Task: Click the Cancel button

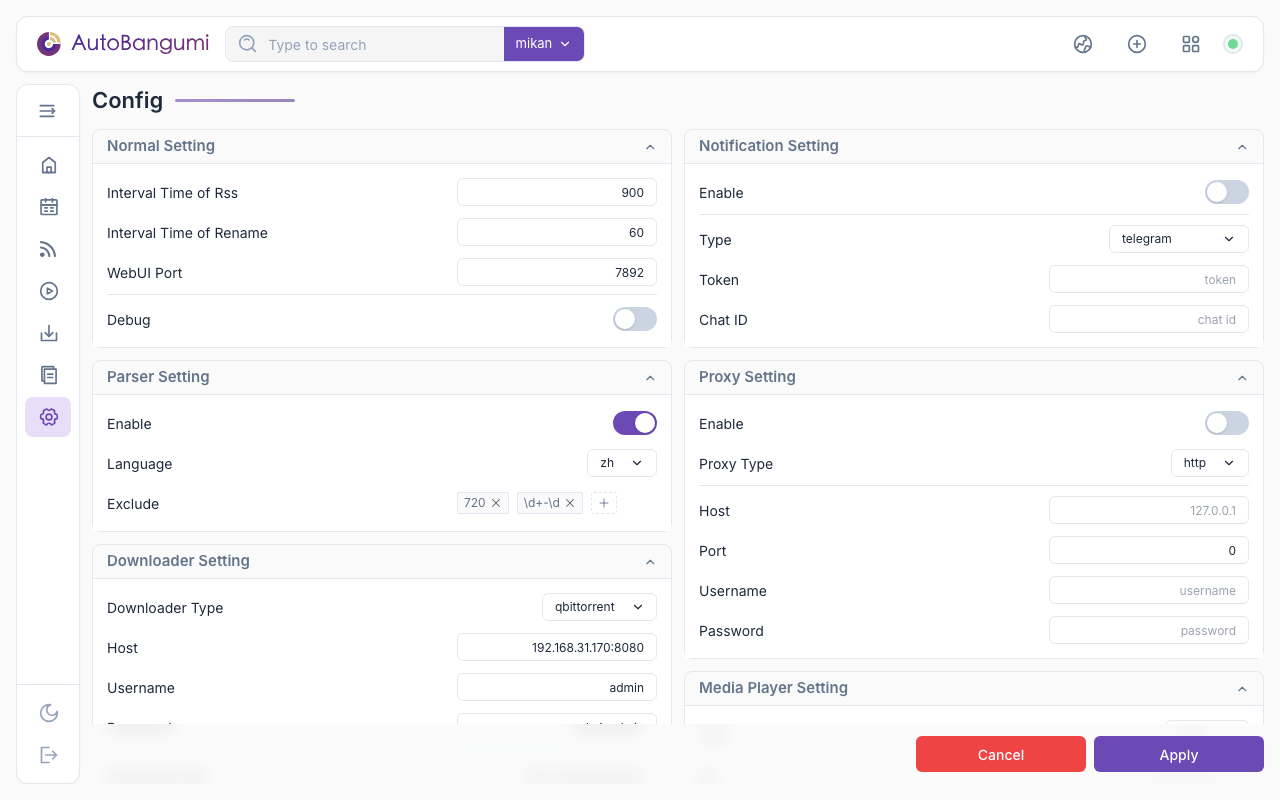Action: 1000,755
